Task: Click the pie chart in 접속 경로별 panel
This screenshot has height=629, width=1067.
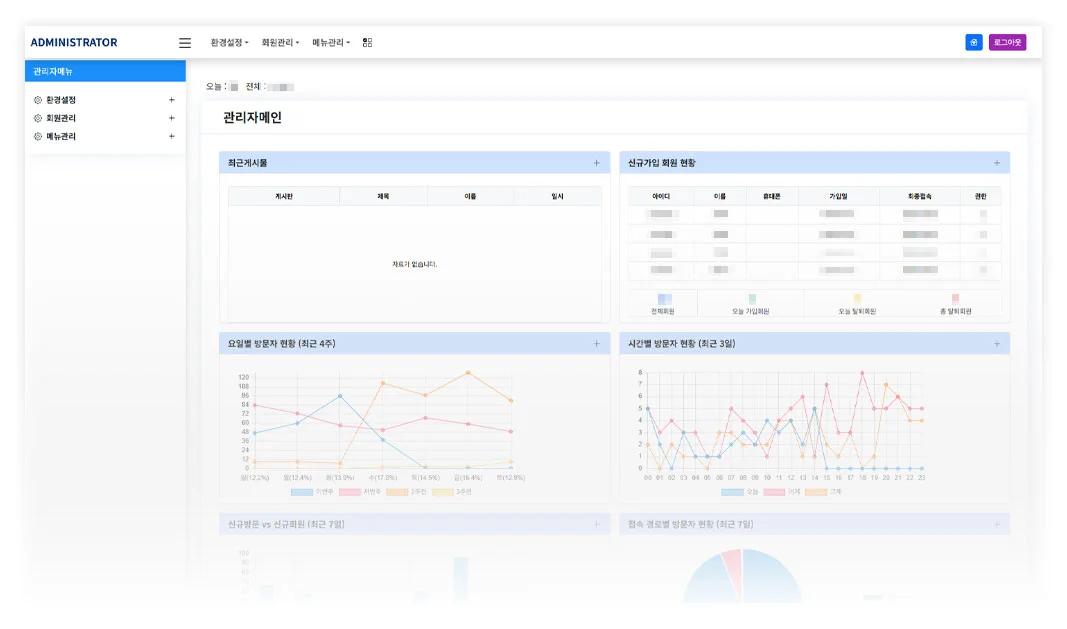Action: click(x=742, y=577)
